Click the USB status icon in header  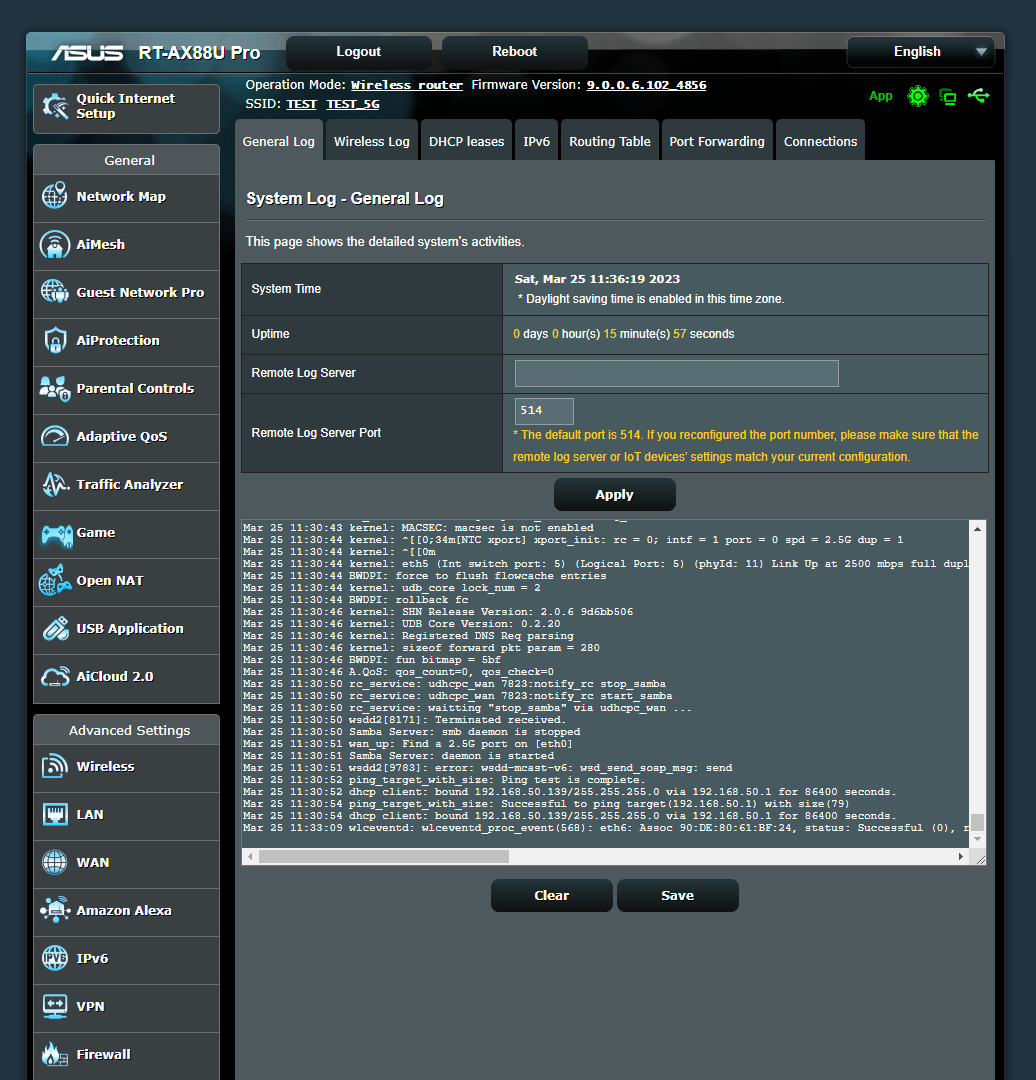tap(979, 96)
